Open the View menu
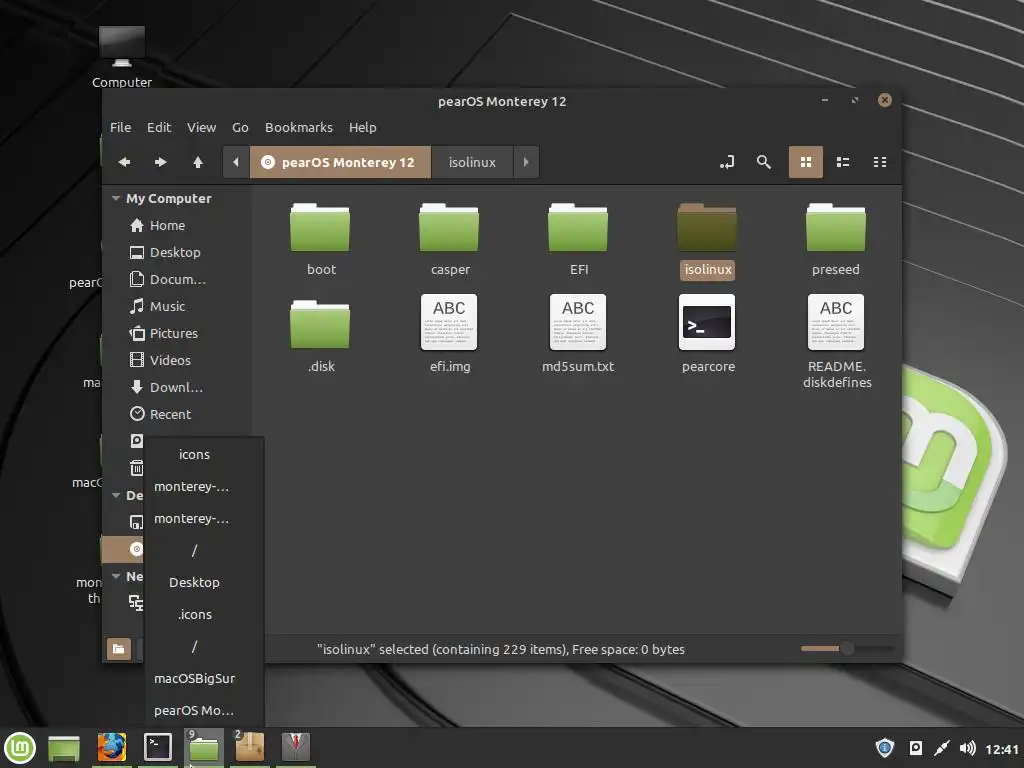The width and height of the screenshot is (1024, 768). point(201,127)
